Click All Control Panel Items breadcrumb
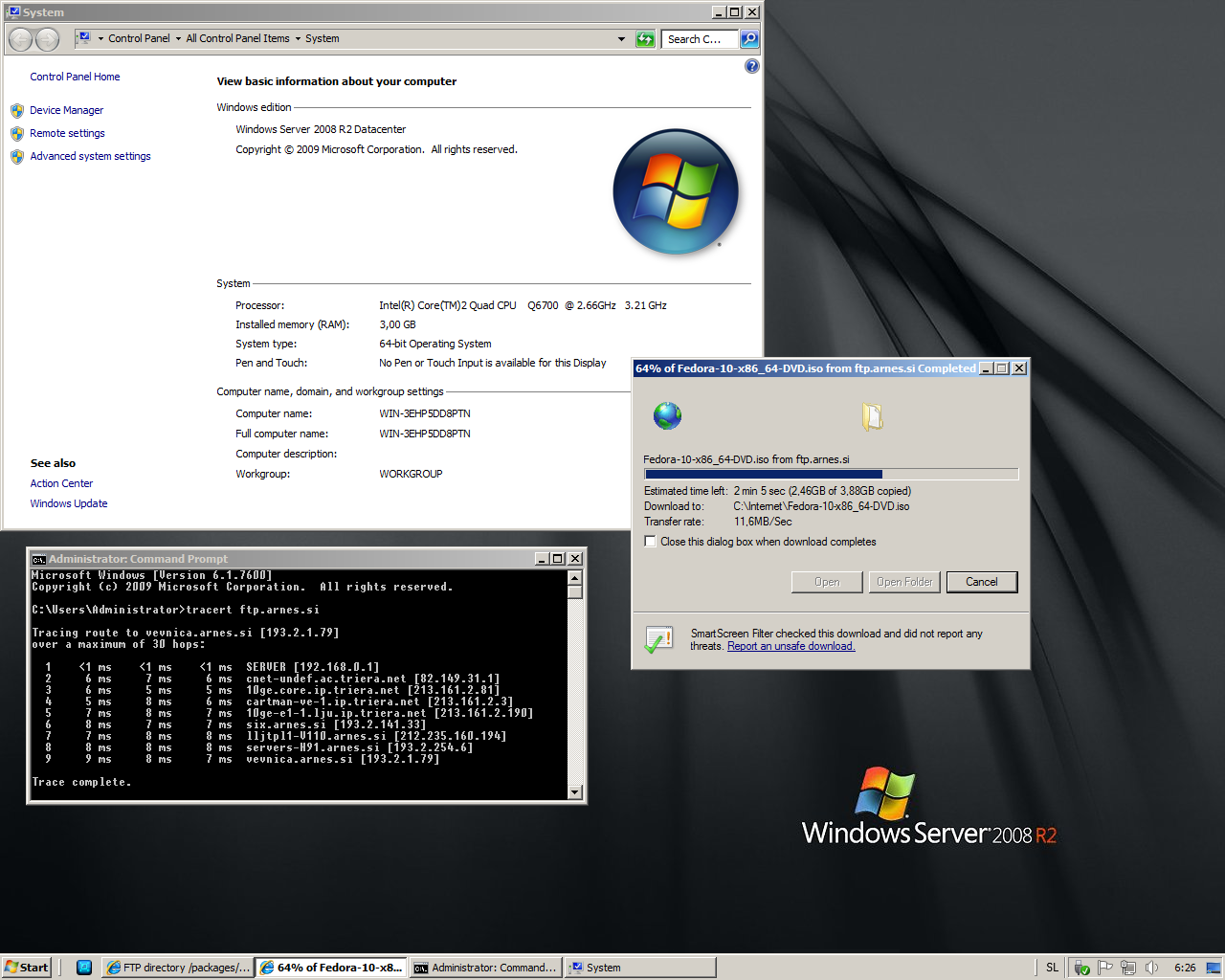This screenshot has height=980, width=1225. pos(237,39)
